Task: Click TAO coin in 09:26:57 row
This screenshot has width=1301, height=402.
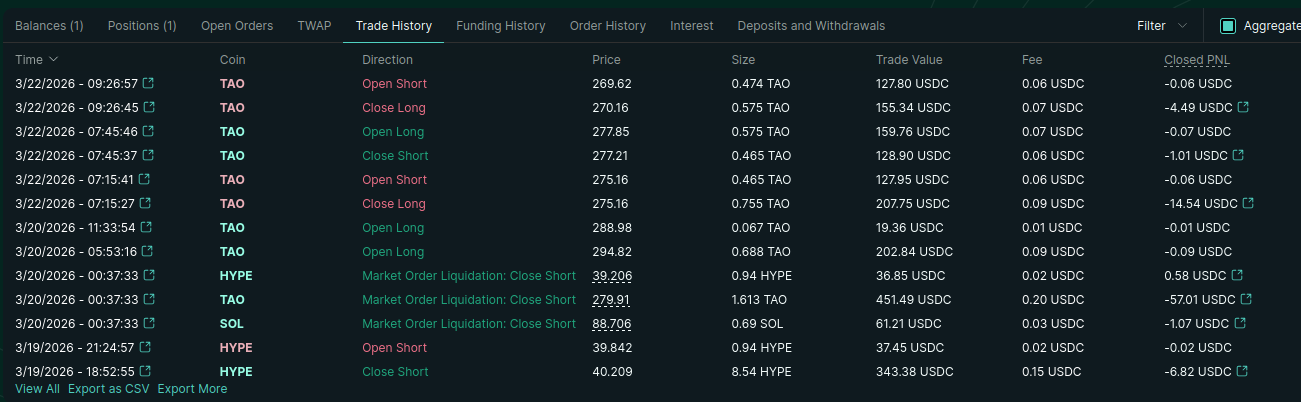Action: coord(232,83)
